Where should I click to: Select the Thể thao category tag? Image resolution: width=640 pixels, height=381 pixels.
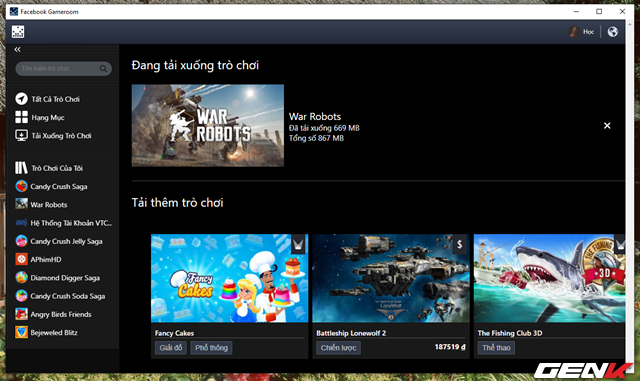[496, 348]
